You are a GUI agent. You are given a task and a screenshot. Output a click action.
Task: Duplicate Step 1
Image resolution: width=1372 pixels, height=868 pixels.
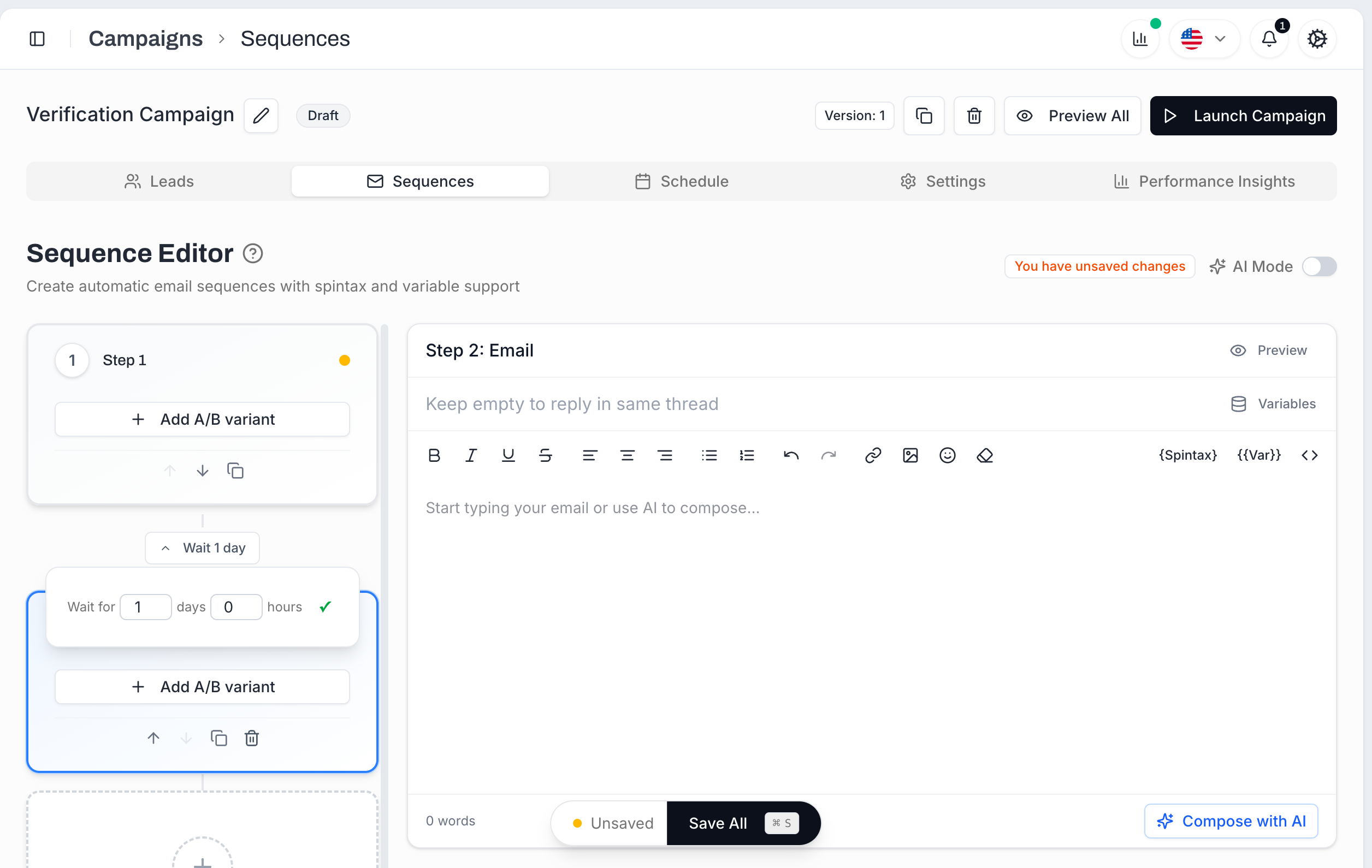pyautogui.click(x=235, y=471)
